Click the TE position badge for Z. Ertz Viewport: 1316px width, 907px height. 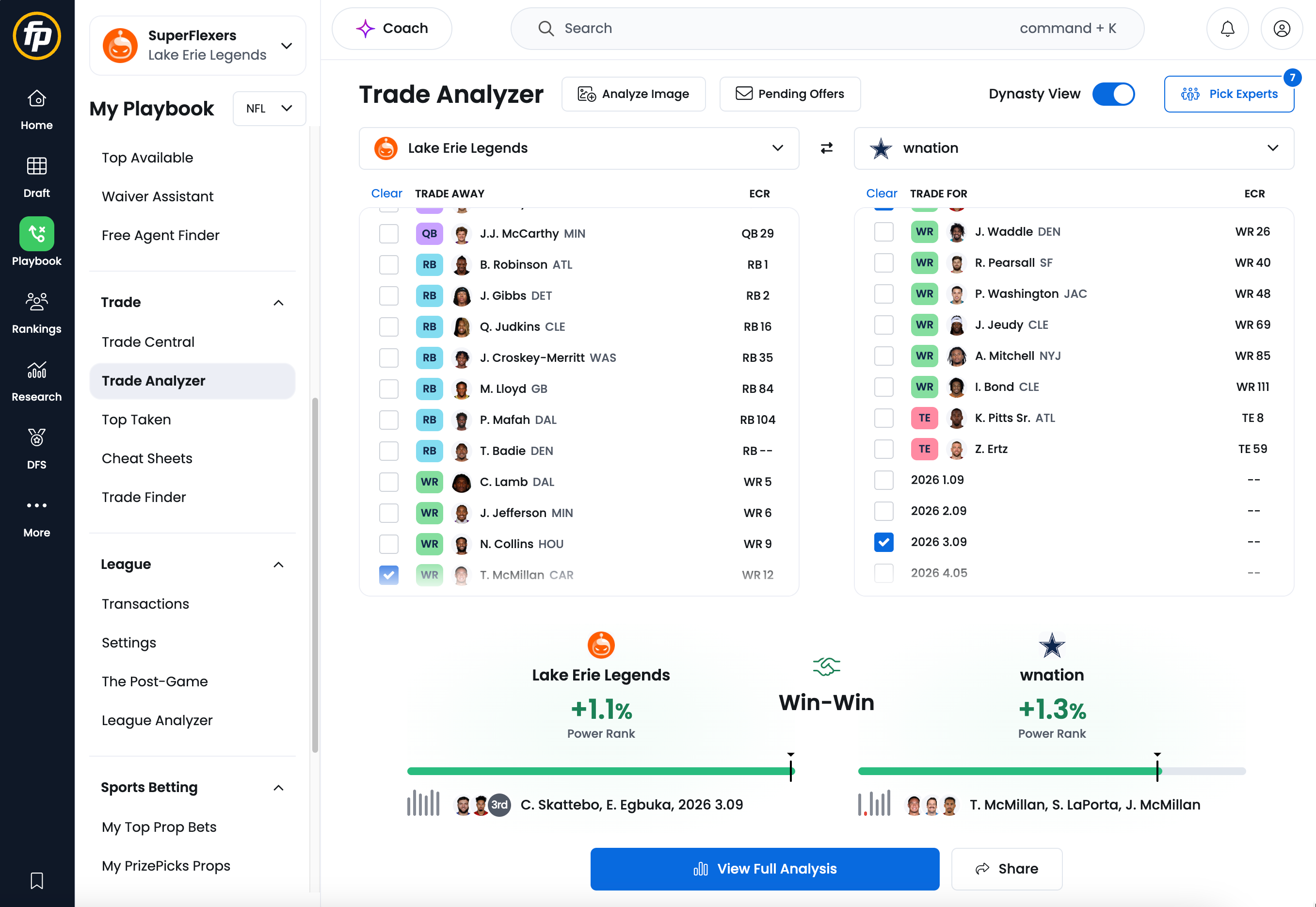point(925,449)
